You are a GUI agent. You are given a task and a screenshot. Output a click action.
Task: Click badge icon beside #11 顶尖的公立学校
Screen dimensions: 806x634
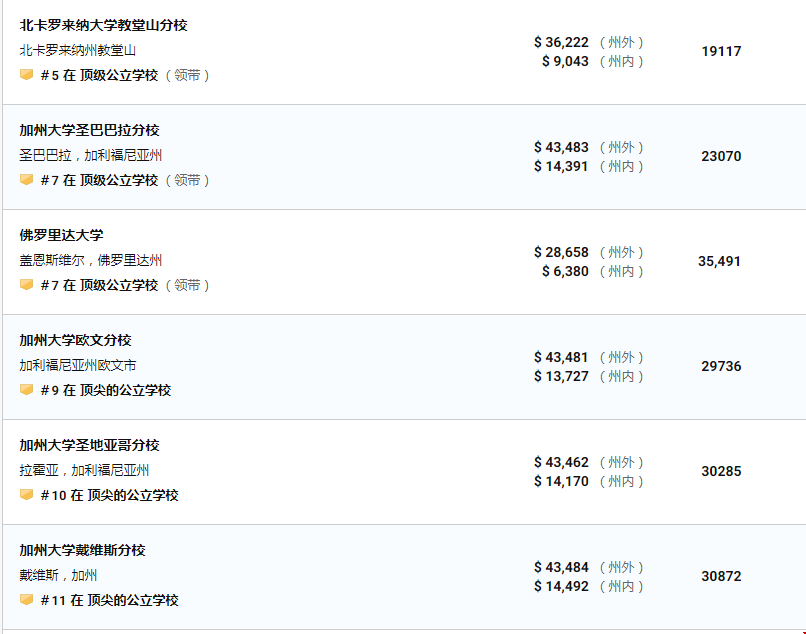click(27, 600)
